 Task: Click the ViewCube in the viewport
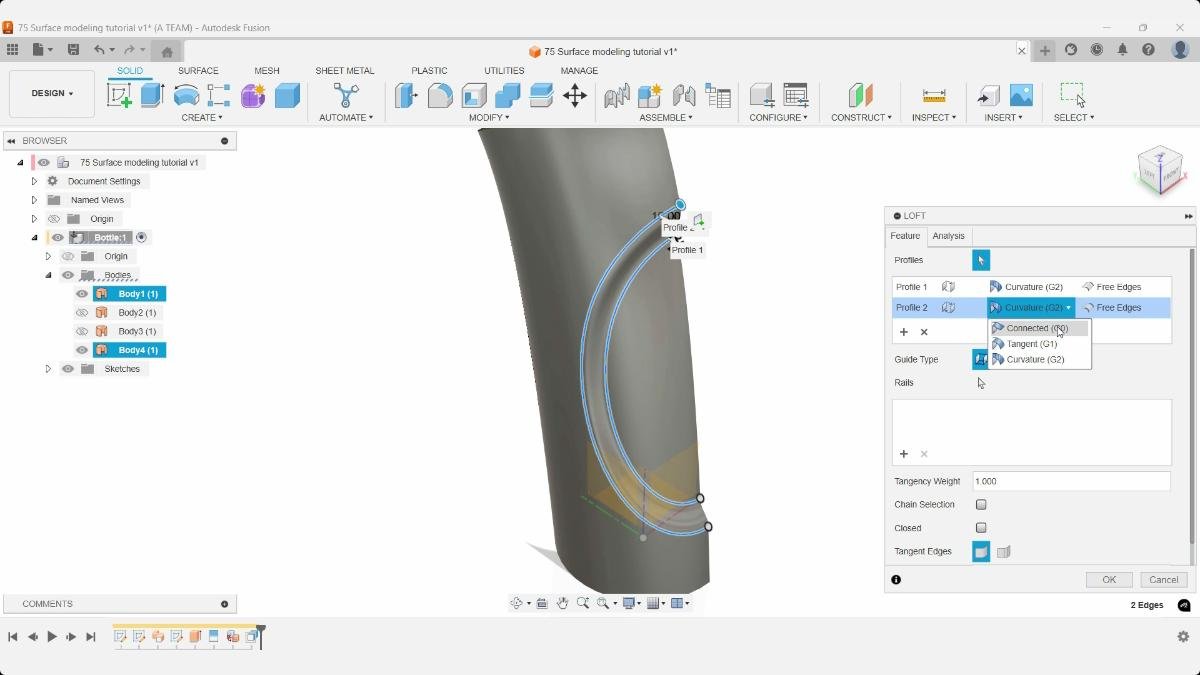click(1160, 170)
